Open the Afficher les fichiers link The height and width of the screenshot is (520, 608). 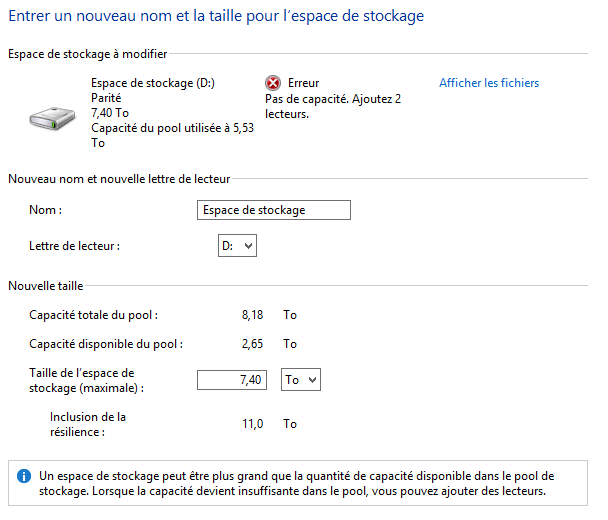click(489, 83)
